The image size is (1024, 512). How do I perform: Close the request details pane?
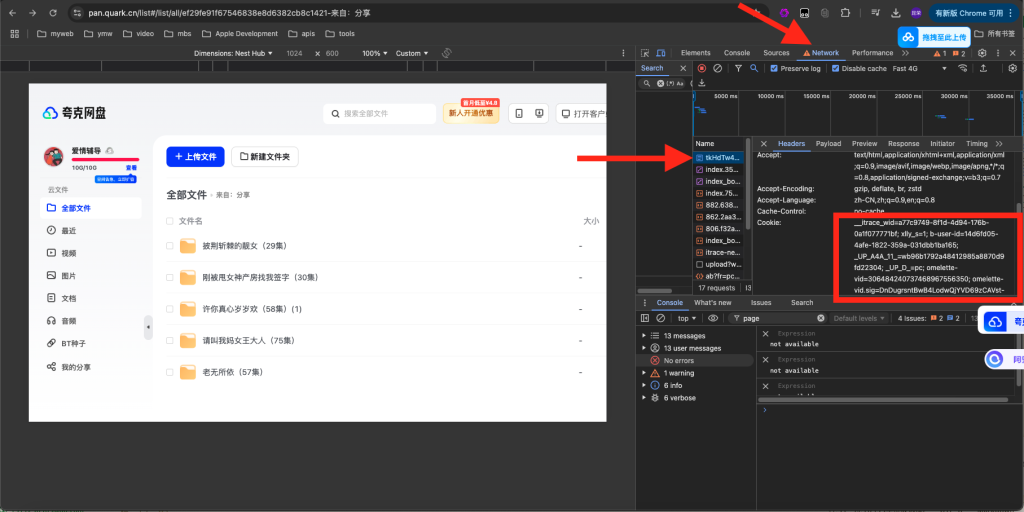pos(763,144)
